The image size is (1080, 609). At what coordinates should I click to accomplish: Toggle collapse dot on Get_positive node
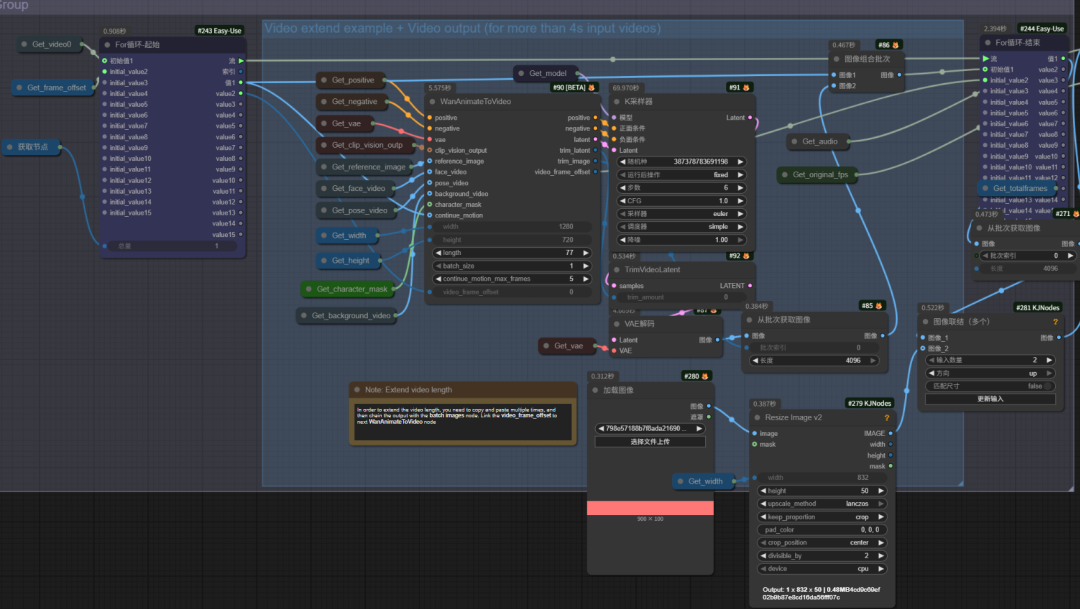[x=324, y=80]
